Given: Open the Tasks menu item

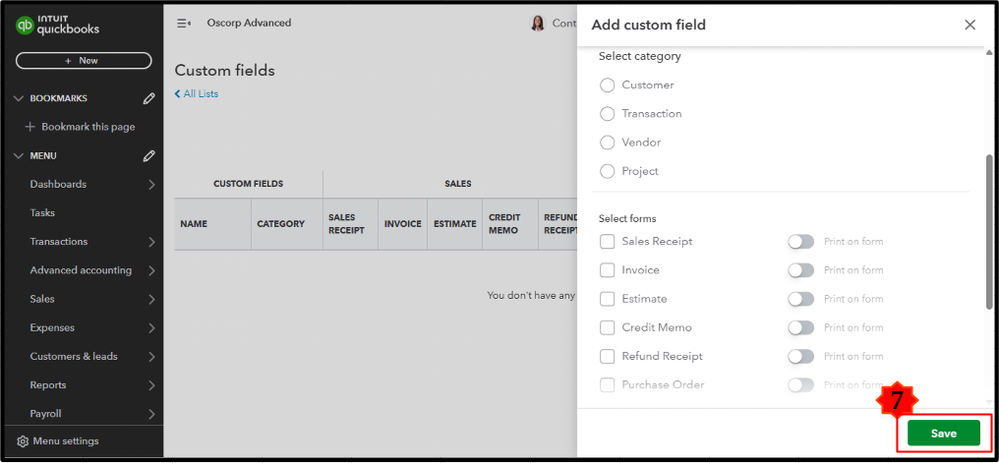Looking at the screenshot, I should click(x=42, y=213).
